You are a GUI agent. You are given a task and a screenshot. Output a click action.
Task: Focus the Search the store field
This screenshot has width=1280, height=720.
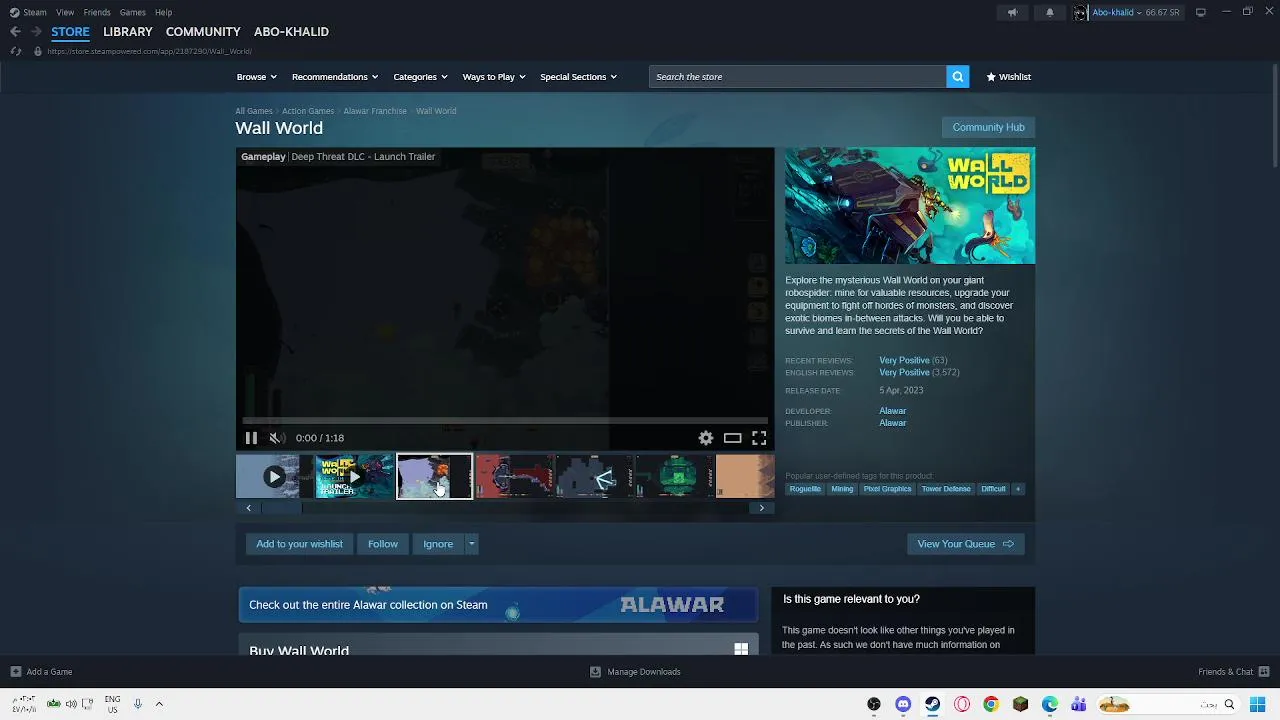pos(797,77)
